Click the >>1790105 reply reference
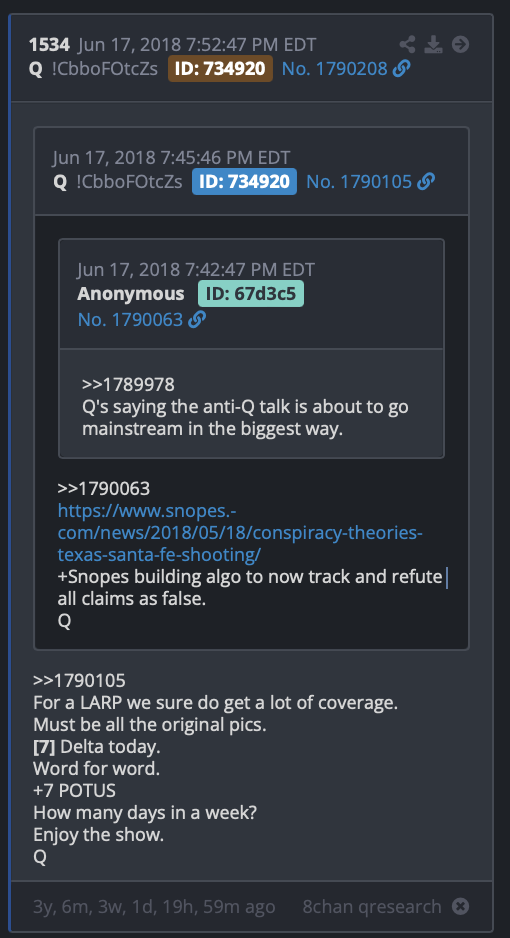 (x=80, y=681)
